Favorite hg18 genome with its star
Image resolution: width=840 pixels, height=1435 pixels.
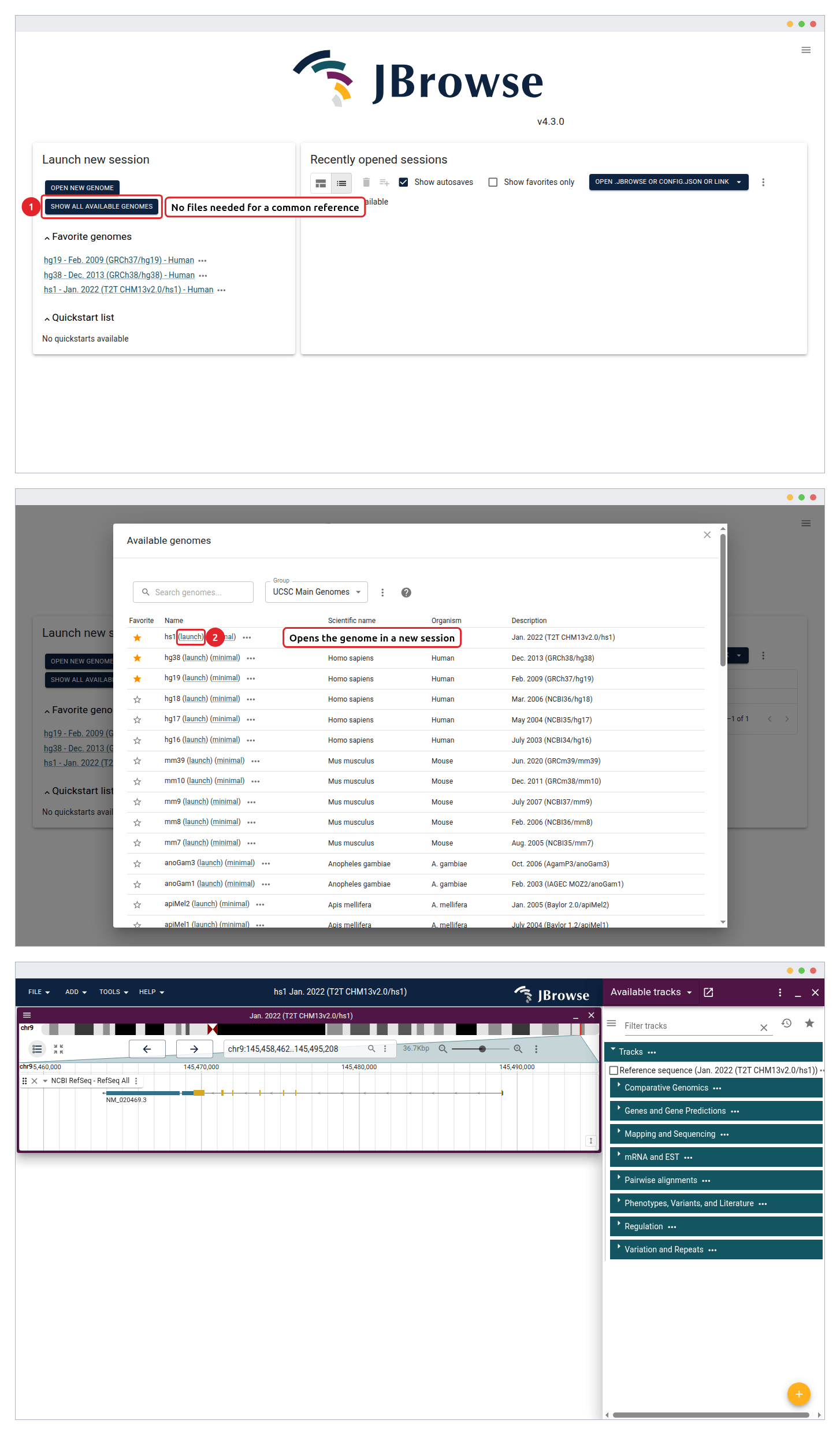pyautogui.click(x=137, y=699)
